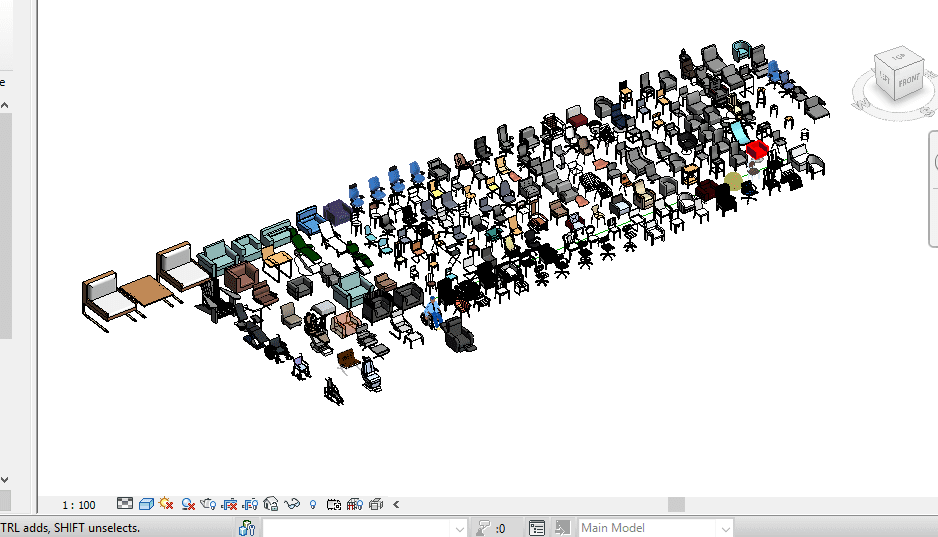Open the active workset dropdown arrow
The width and height of the screenshot is (938, 537).
(459, 529)
